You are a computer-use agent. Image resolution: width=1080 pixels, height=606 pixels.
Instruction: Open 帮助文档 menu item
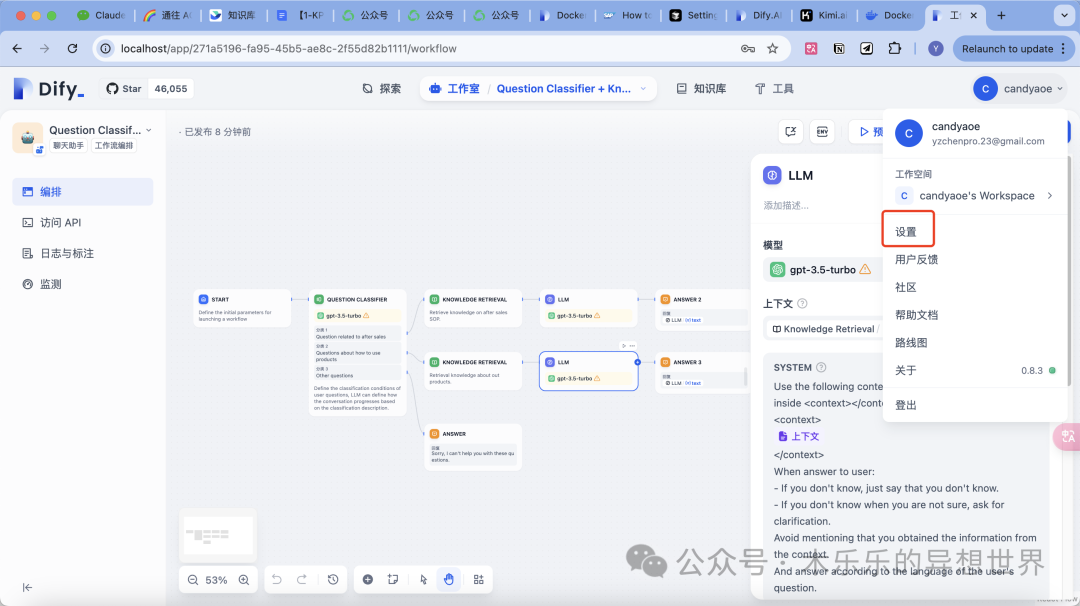click(x=916, y=315)
